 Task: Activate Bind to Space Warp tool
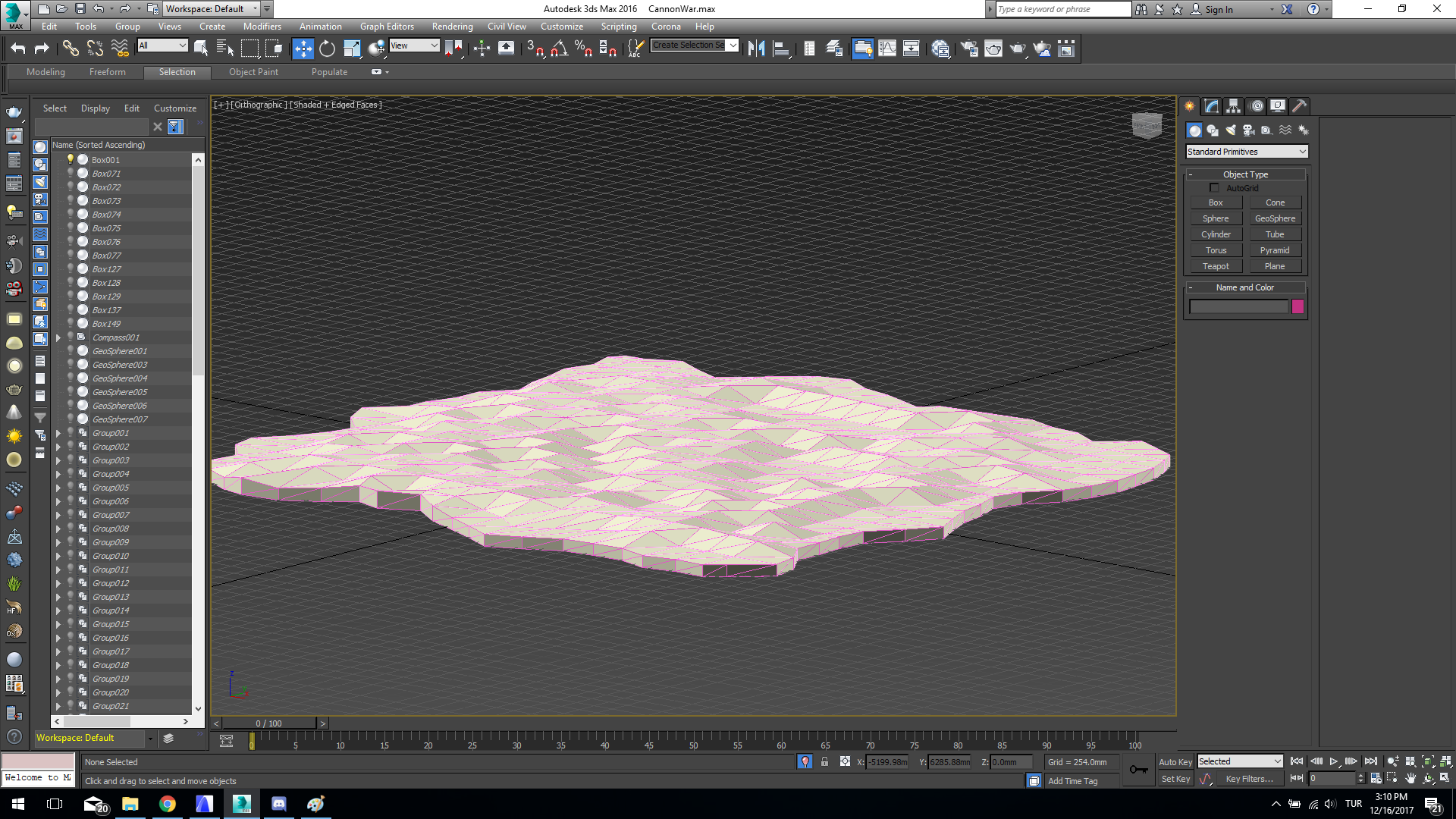[x=120, y=49]
